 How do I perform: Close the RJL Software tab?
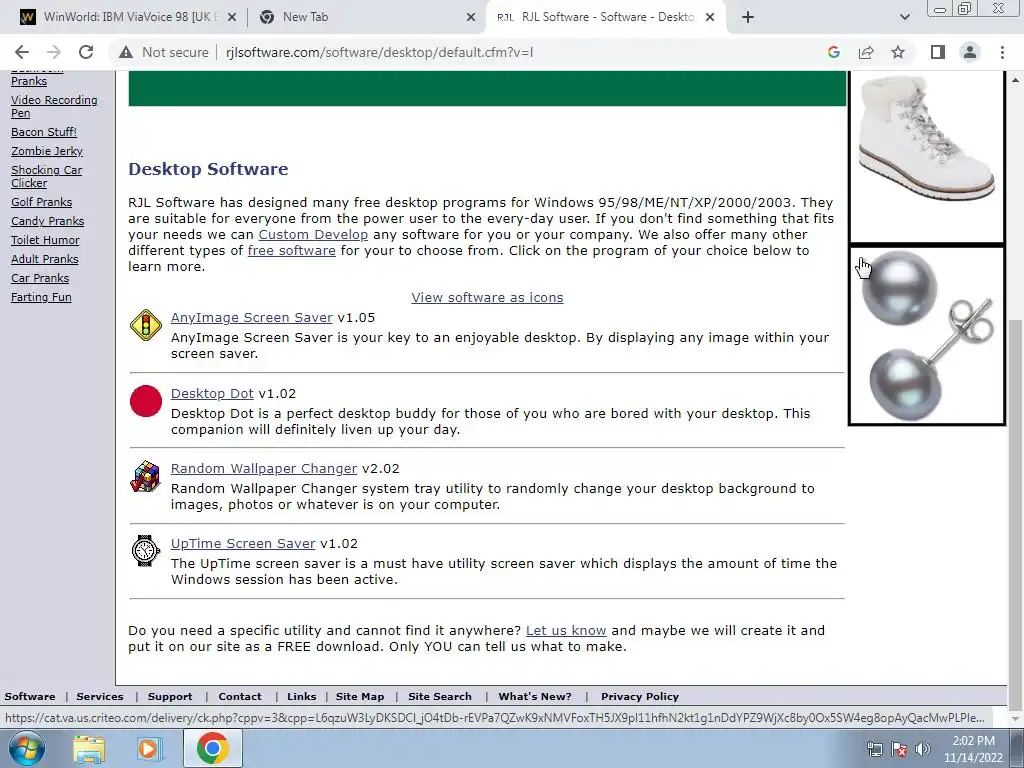pyautogui.click(x=710, y=18)
